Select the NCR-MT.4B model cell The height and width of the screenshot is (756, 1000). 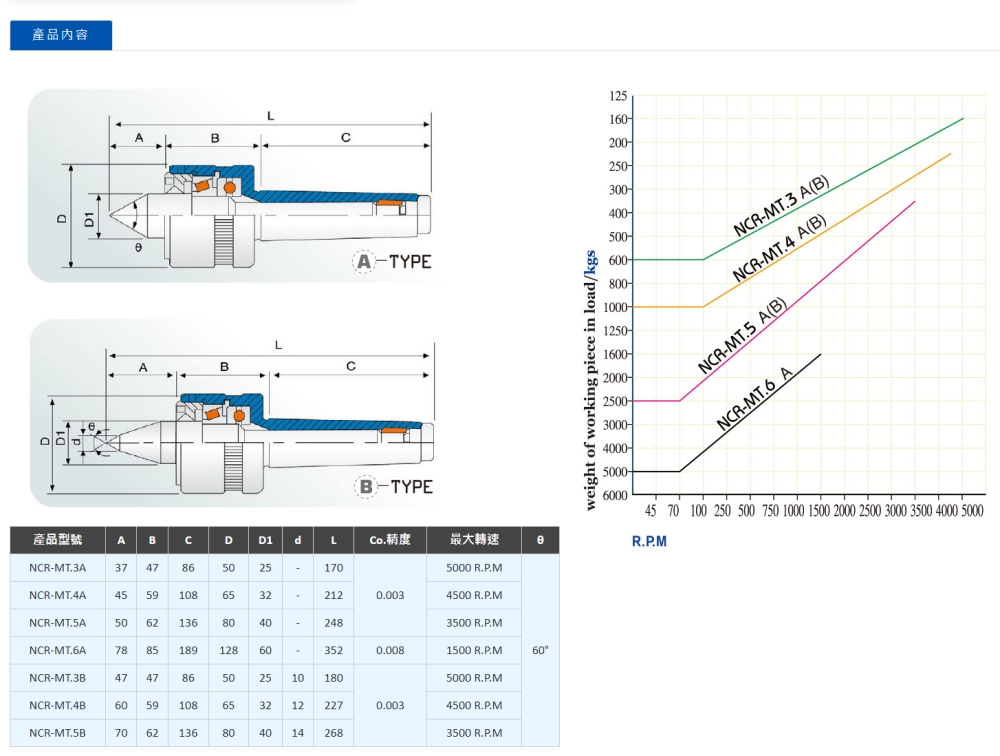[57, 705]
